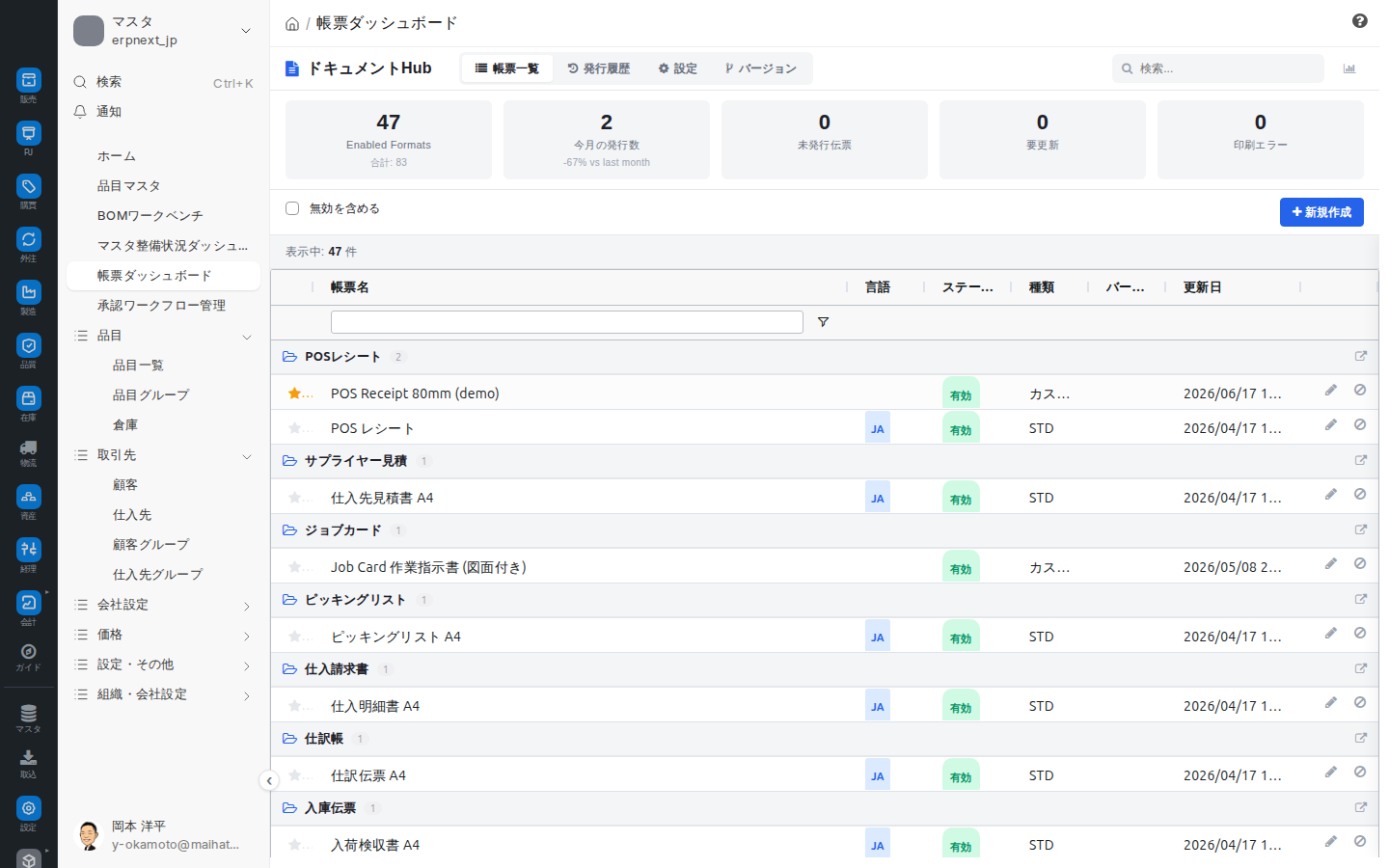The width and height of the screenshot is (1389, 868).
Task: Collapse the サプライヤー見積 group folder
Action: tap(289, 460)
